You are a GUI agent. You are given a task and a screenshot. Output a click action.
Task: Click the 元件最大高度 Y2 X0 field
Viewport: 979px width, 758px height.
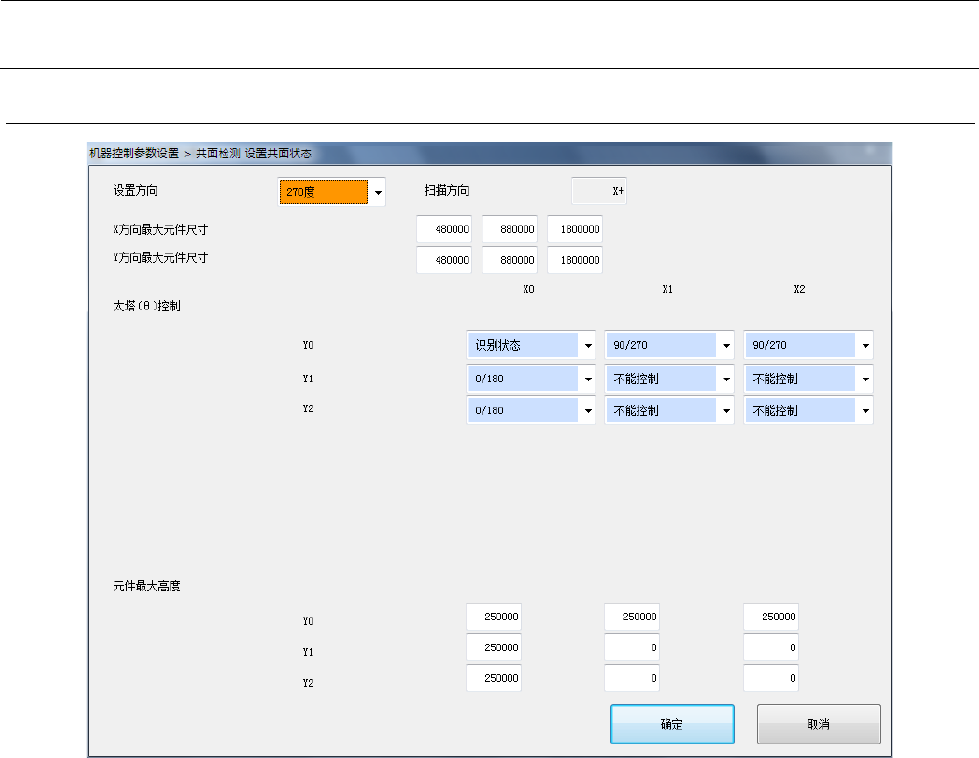494,678
